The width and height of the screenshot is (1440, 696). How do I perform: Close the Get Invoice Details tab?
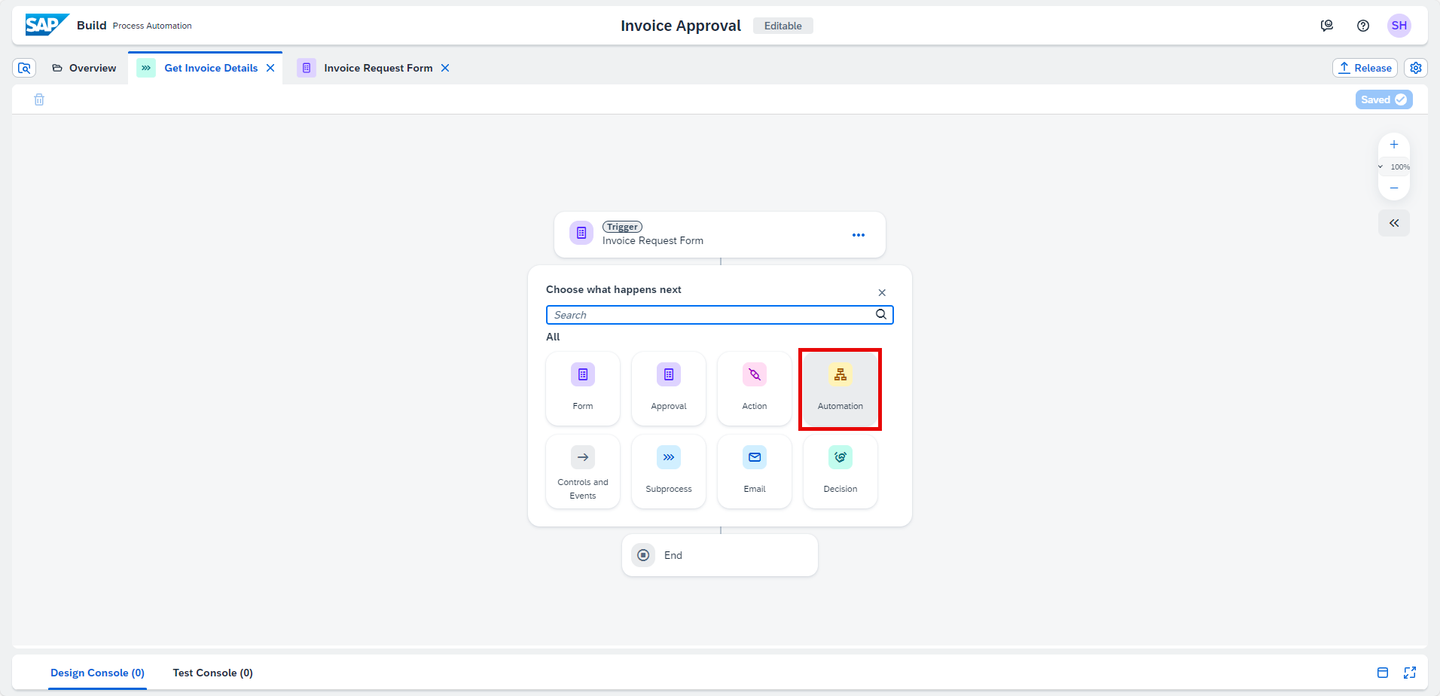point(270,68)
